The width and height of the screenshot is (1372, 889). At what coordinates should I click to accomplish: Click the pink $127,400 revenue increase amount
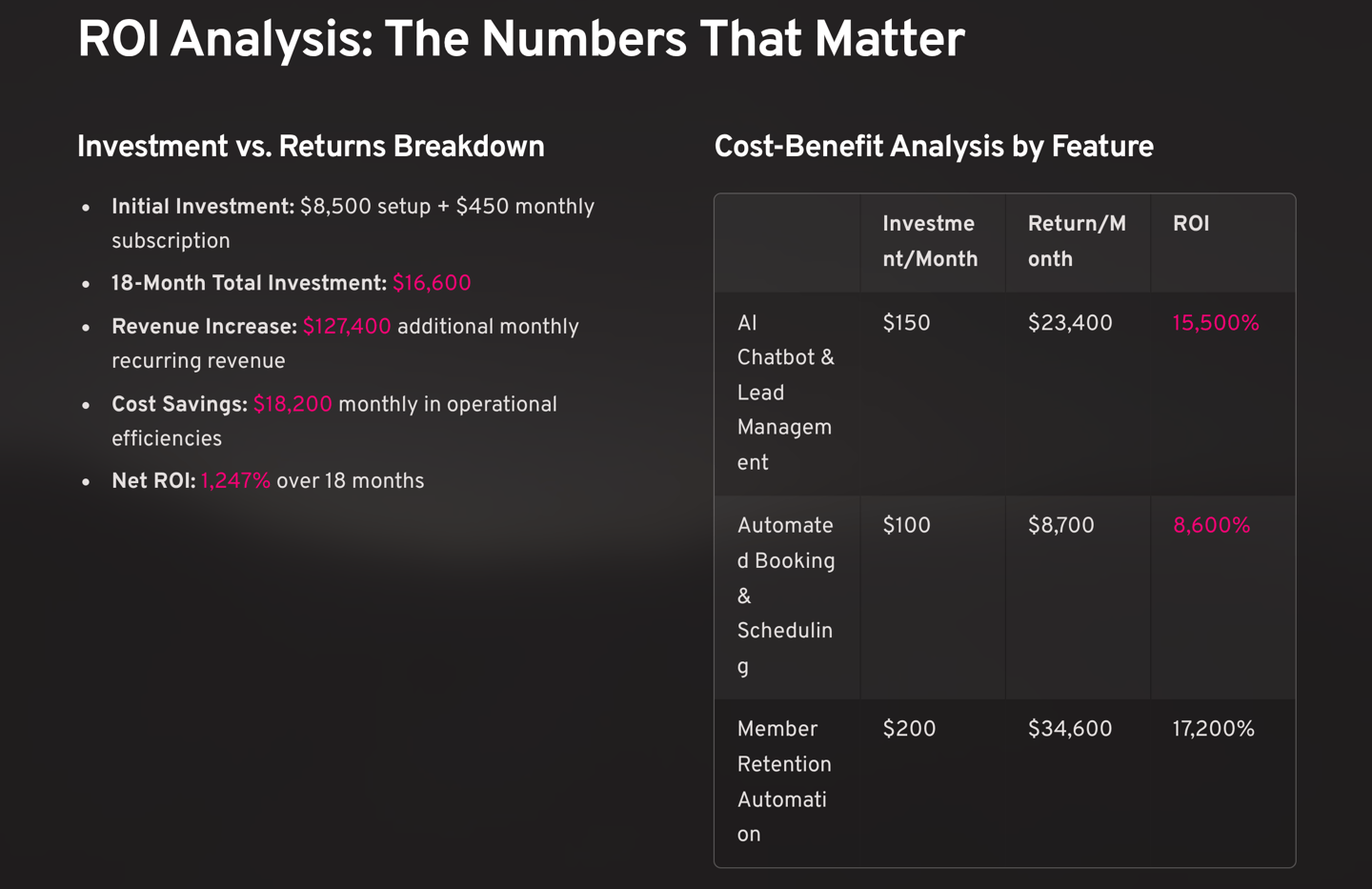347,327
